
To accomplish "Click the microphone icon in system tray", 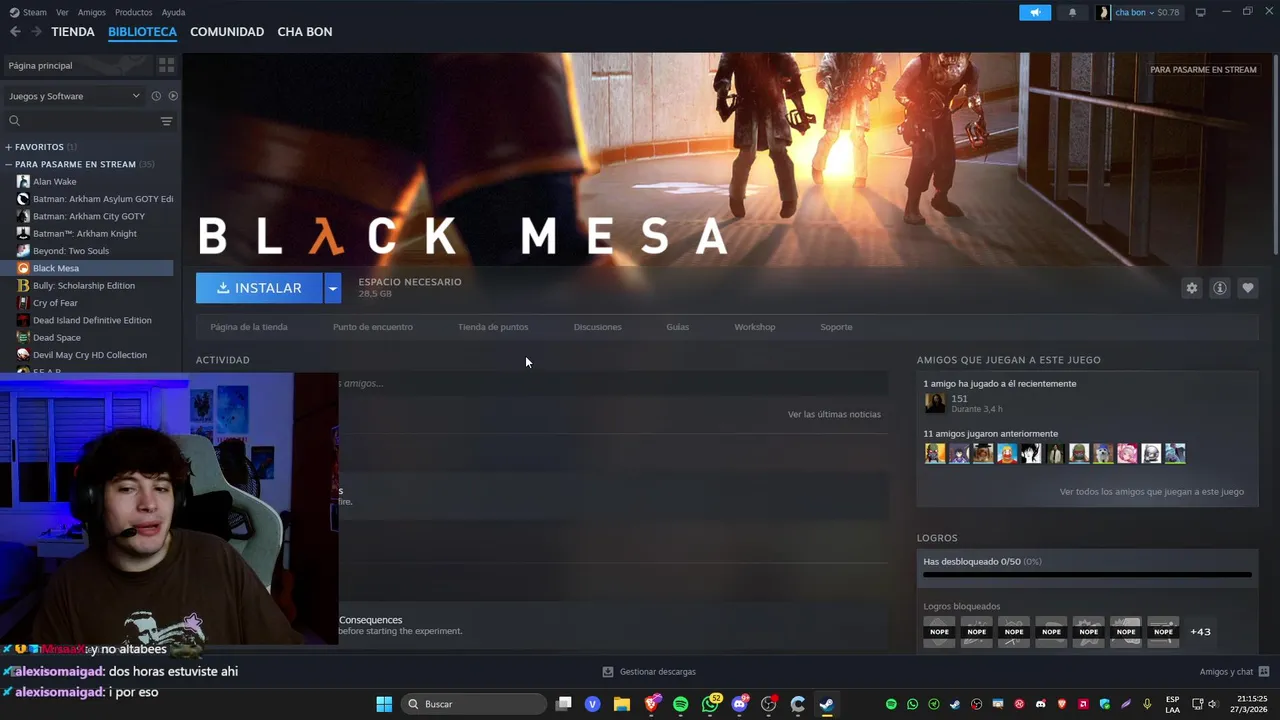I will (x=1147, y=704).
